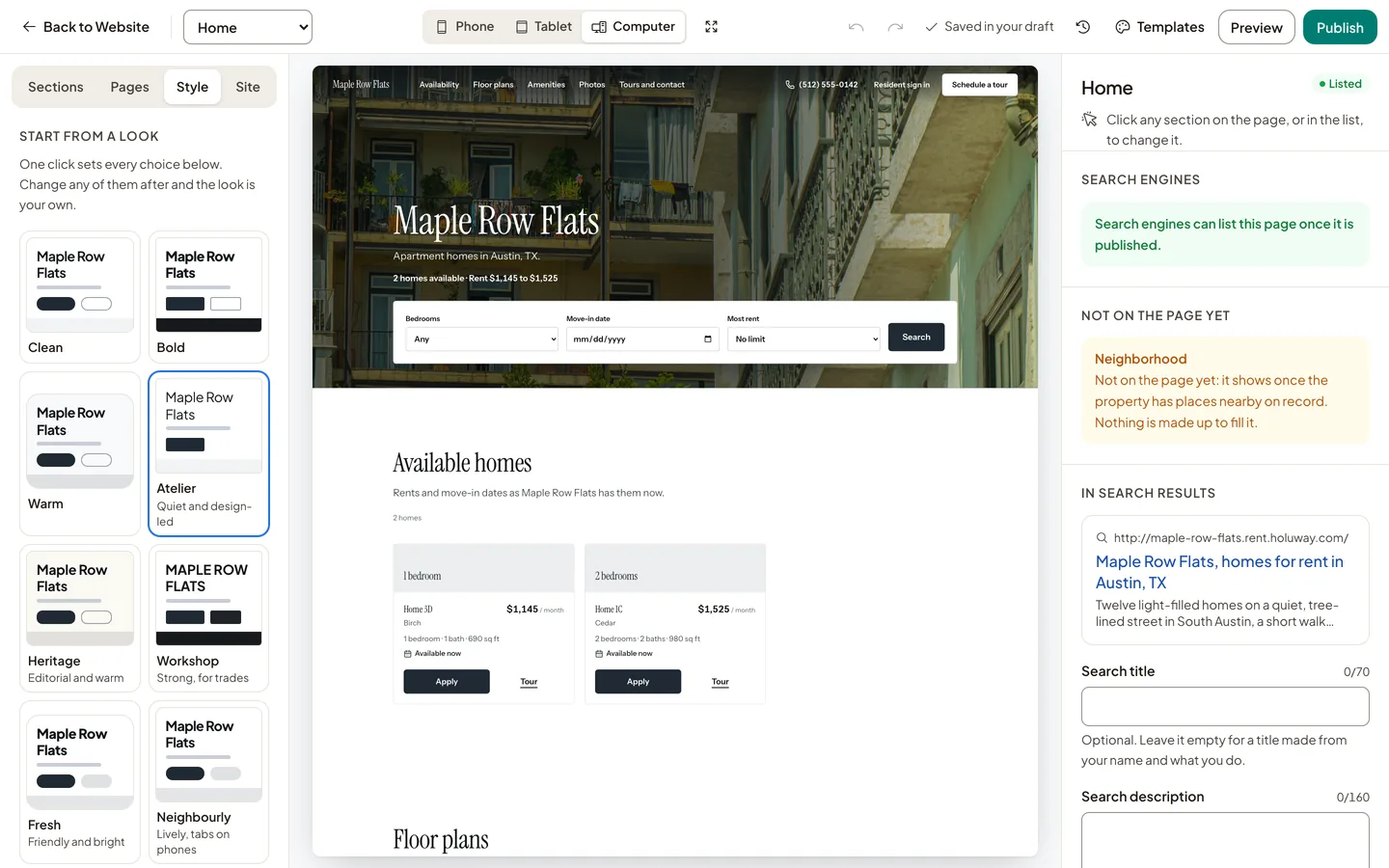
Task: Open Floor plans nav link
Action: [x=493, y=85]
